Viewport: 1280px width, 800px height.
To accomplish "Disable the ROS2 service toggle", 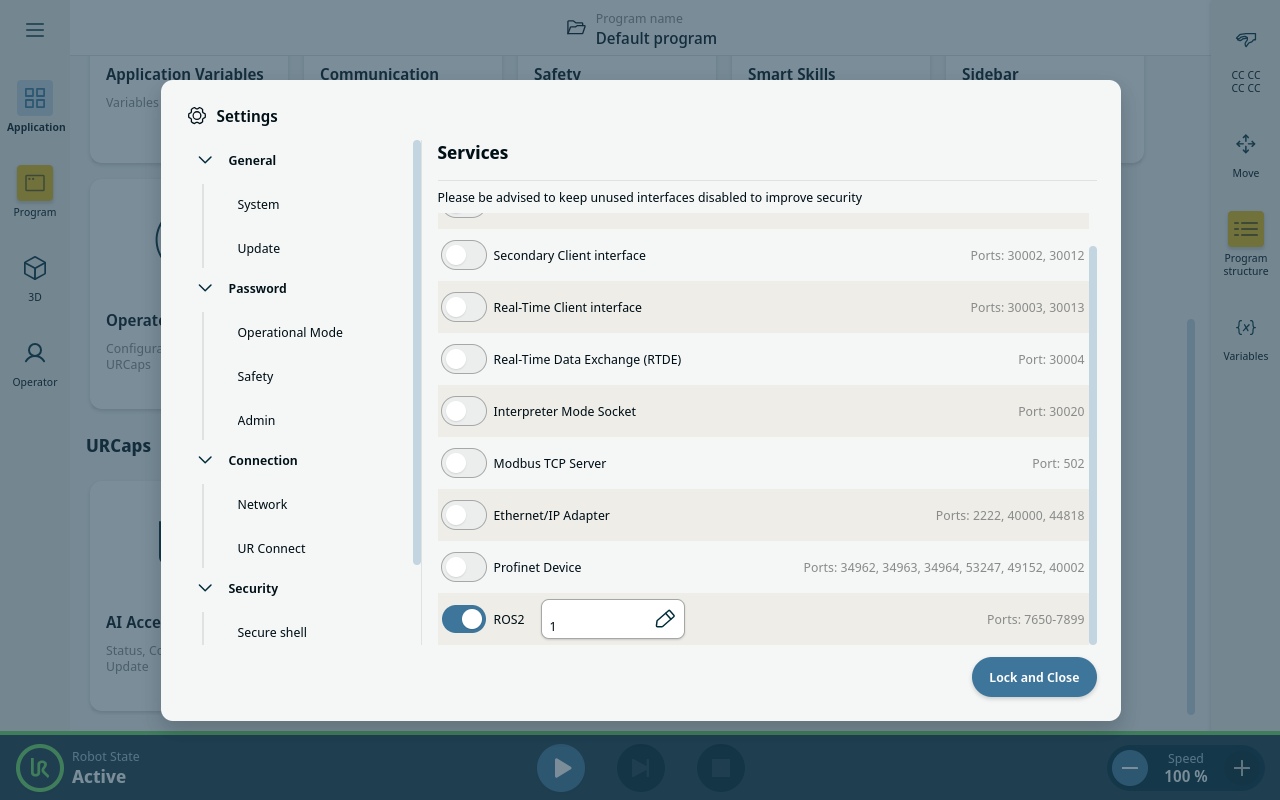I will (464, 619).
